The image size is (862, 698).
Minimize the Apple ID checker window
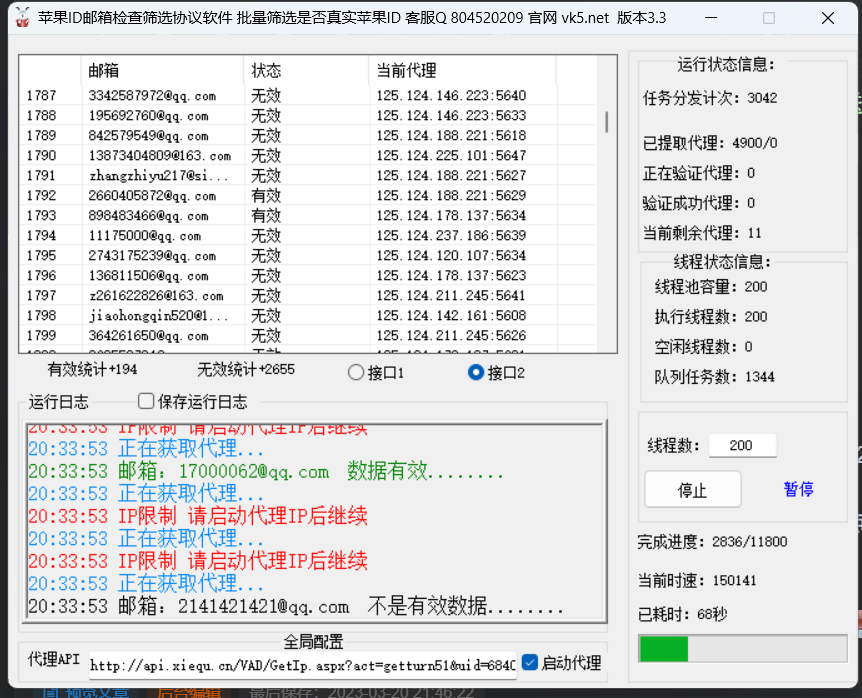tap(710, 18)
